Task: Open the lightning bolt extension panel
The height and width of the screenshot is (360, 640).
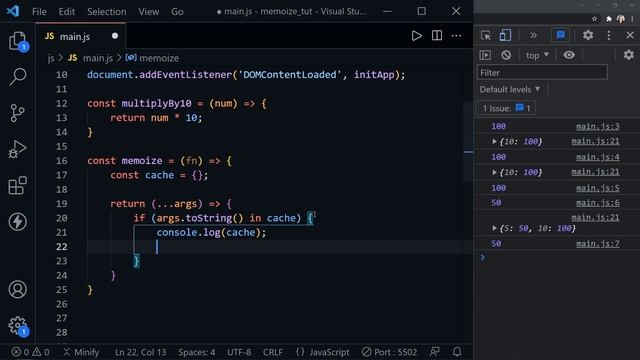Action: (18, 222)
